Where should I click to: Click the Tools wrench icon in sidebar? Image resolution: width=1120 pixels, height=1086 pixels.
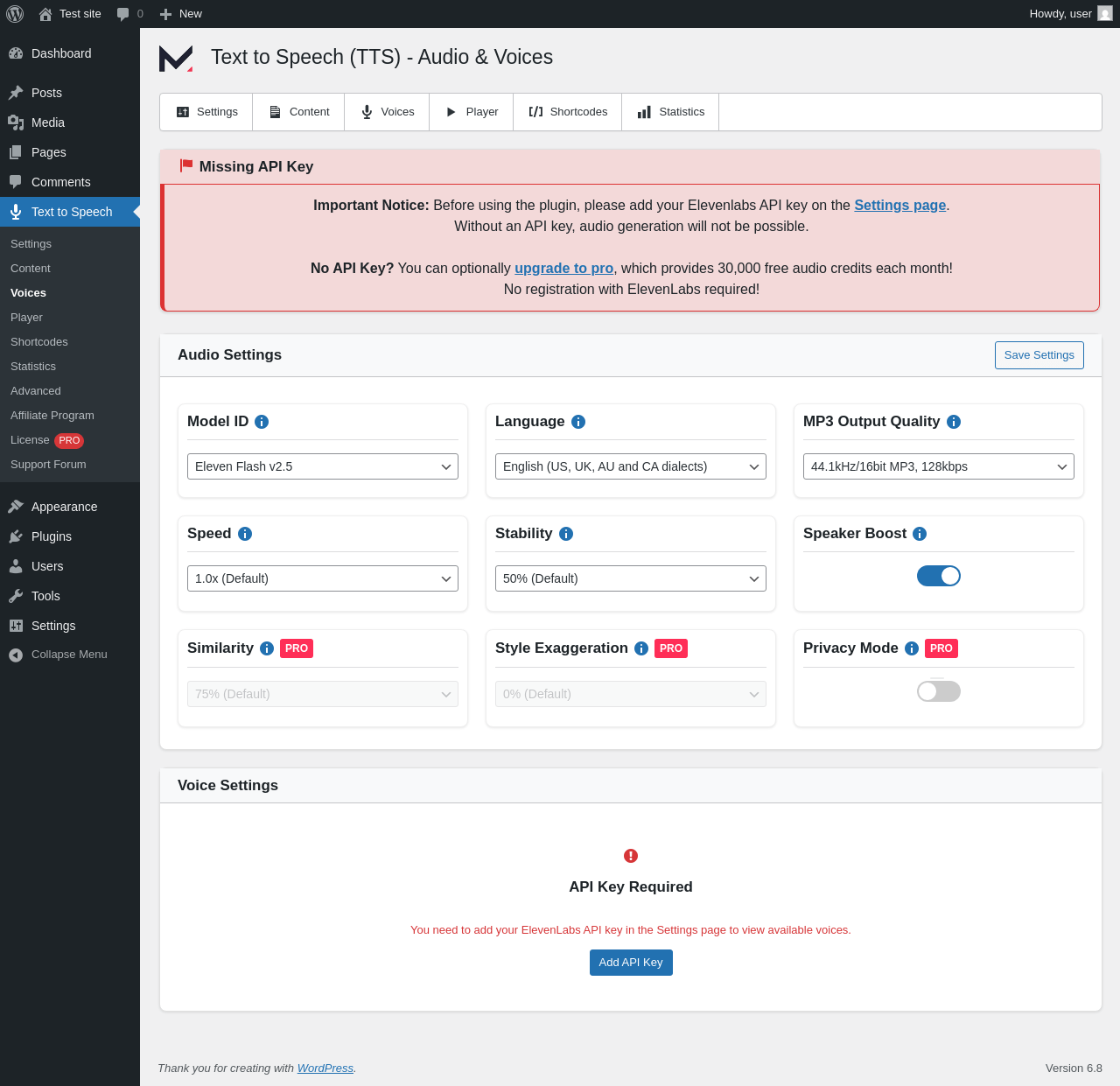click(x=16, y=596)
